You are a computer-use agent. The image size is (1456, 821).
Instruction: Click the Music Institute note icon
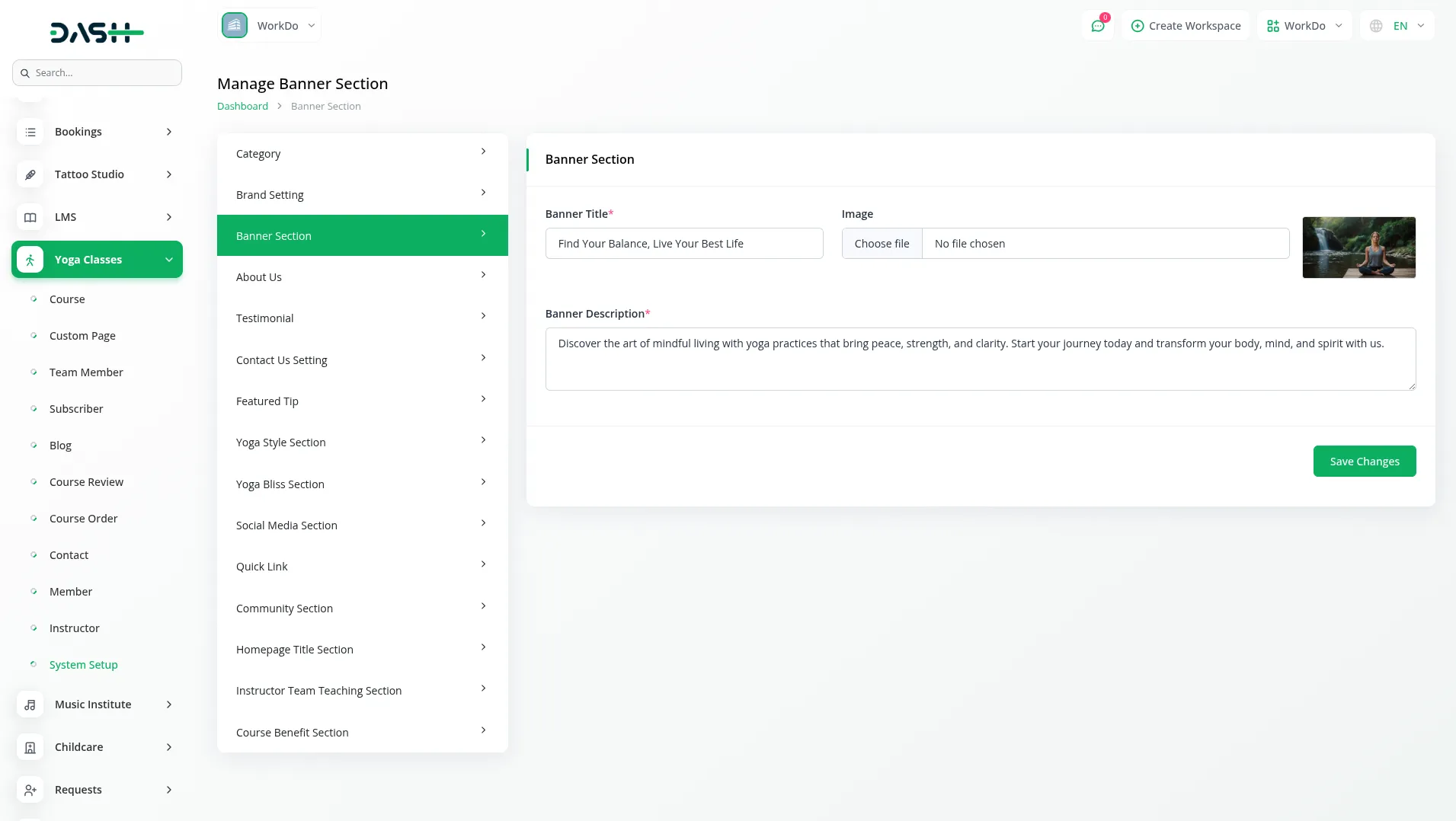click(30, 704)
